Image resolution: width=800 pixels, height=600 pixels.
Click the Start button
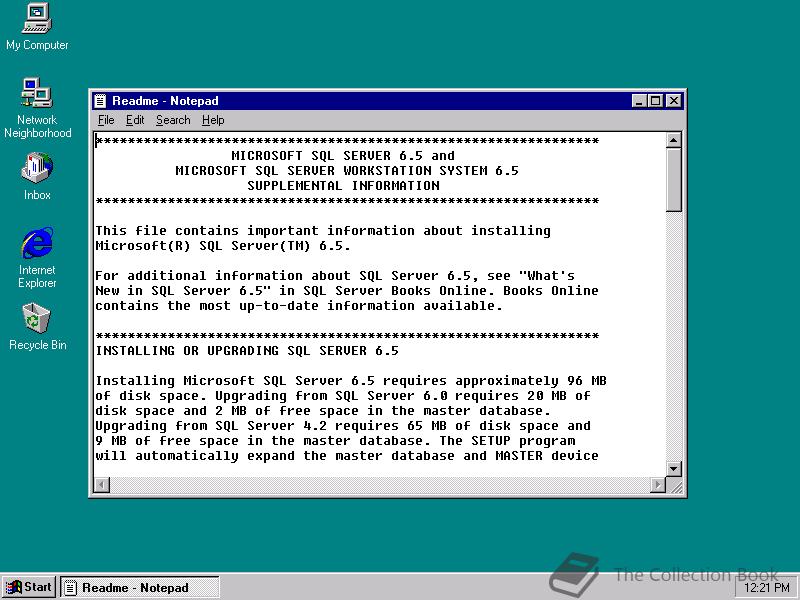click(x=29, y=587)
